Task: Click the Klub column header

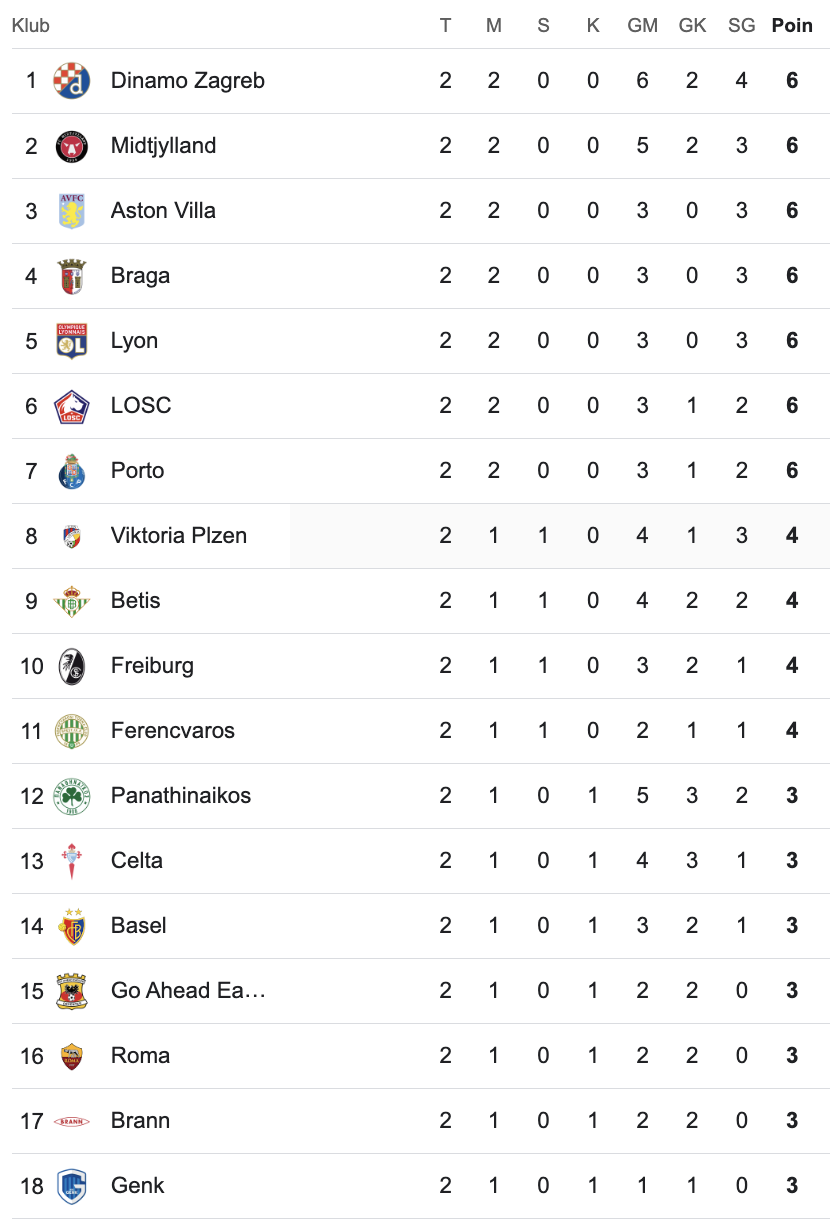Action: [x=30, y=26]
